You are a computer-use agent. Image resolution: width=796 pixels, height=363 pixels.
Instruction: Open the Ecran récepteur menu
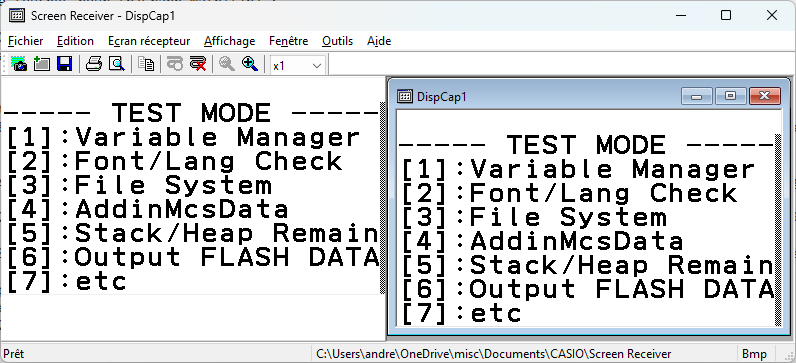[x=149, y=41]
